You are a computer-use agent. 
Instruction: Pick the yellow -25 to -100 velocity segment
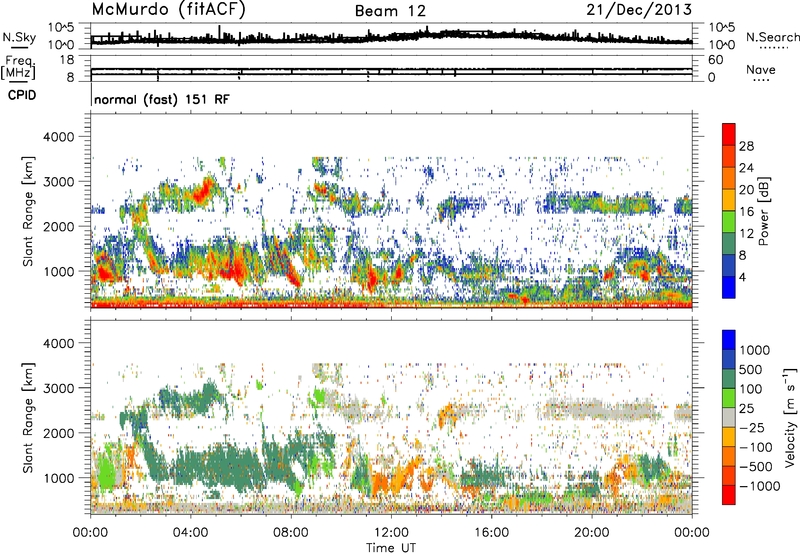729,437
